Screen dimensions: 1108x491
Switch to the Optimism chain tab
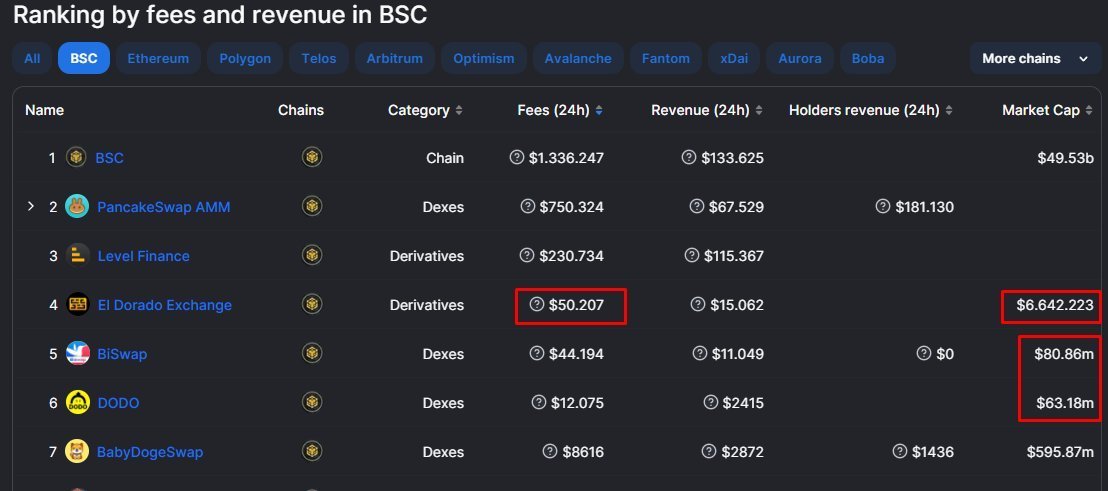[484, 59]
